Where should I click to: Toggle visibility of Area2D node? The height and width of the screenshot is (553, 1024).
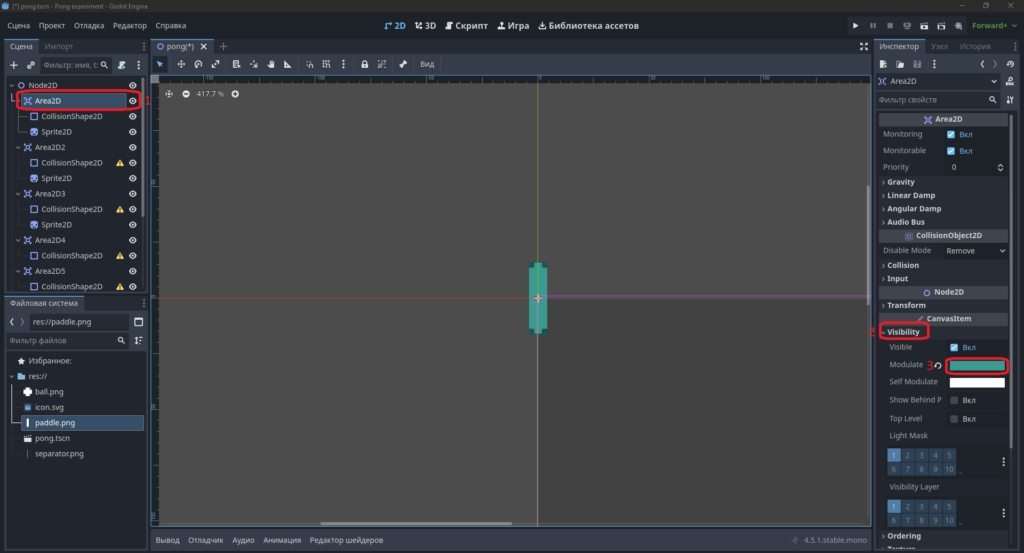[133, 101]
